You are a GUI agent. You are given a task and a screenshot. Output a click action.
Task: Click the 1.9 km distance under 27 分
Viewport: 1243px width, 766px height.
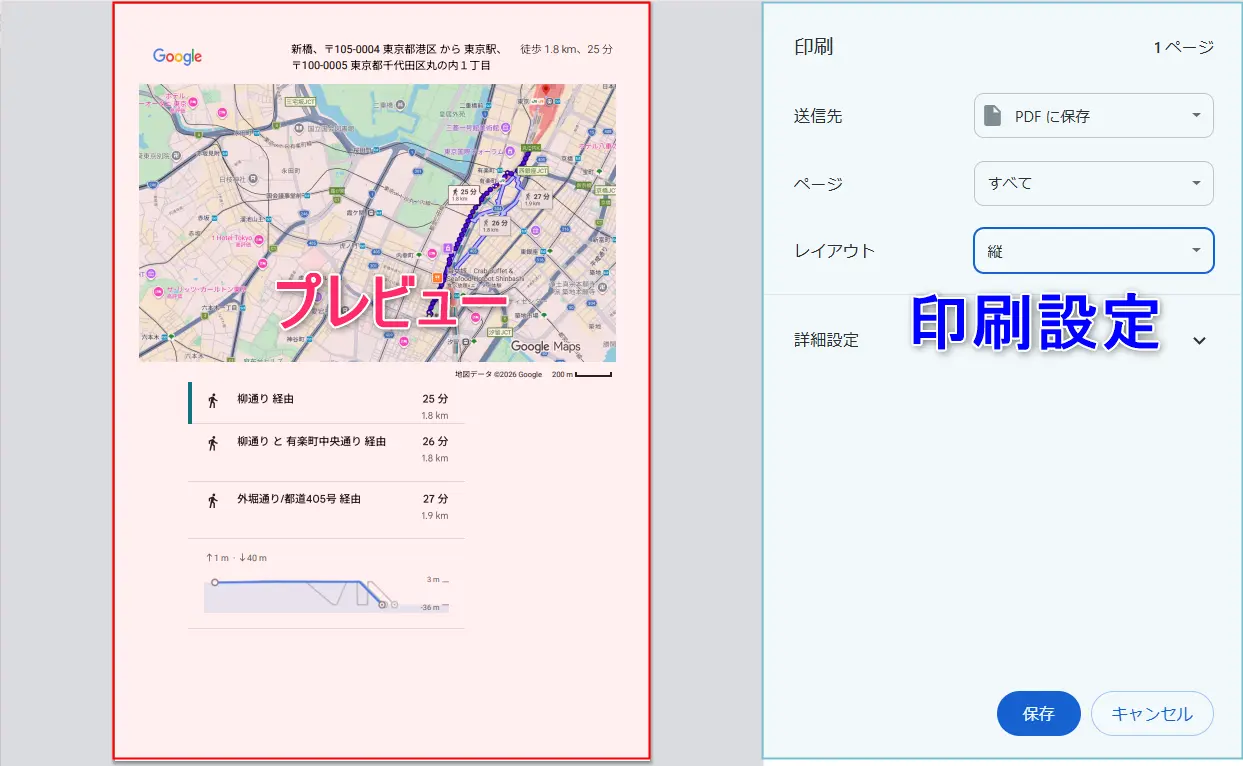(x=434, y=516)
